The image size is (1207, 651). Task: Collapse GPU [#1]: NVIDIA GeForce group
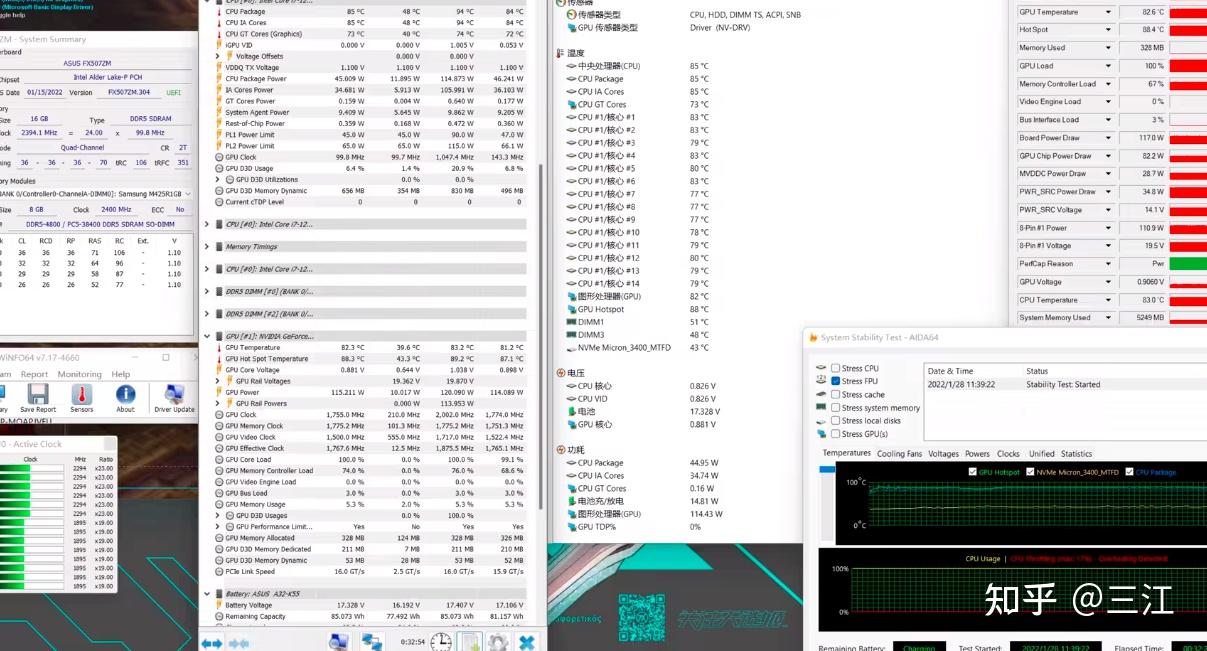(207, 336)
